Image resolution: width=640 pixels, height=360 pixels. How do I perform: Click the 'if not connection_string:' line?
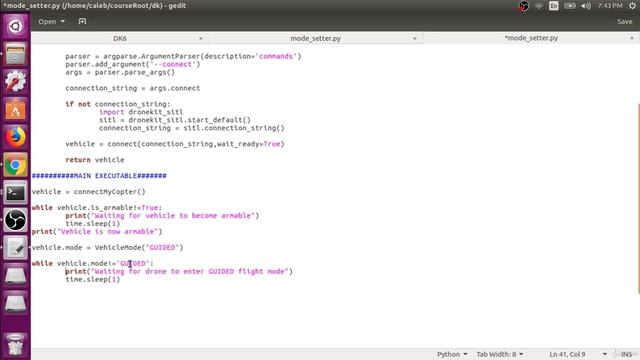pyautogui.click(x=118, y=104)
